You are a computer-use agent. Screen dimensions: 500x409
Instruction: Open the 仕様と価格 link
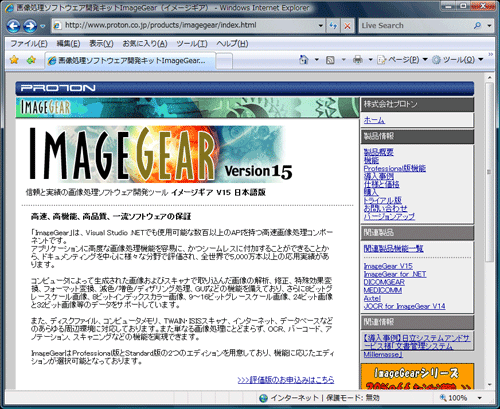381,184
